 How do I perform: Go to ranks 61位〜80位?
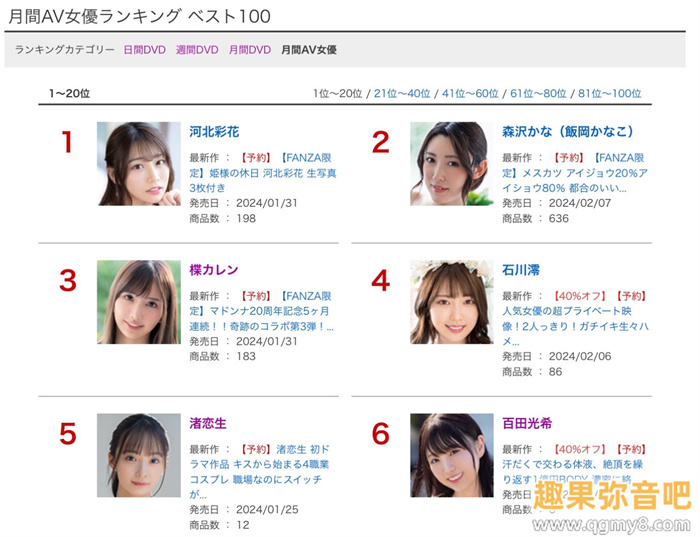tap(538, 93)
